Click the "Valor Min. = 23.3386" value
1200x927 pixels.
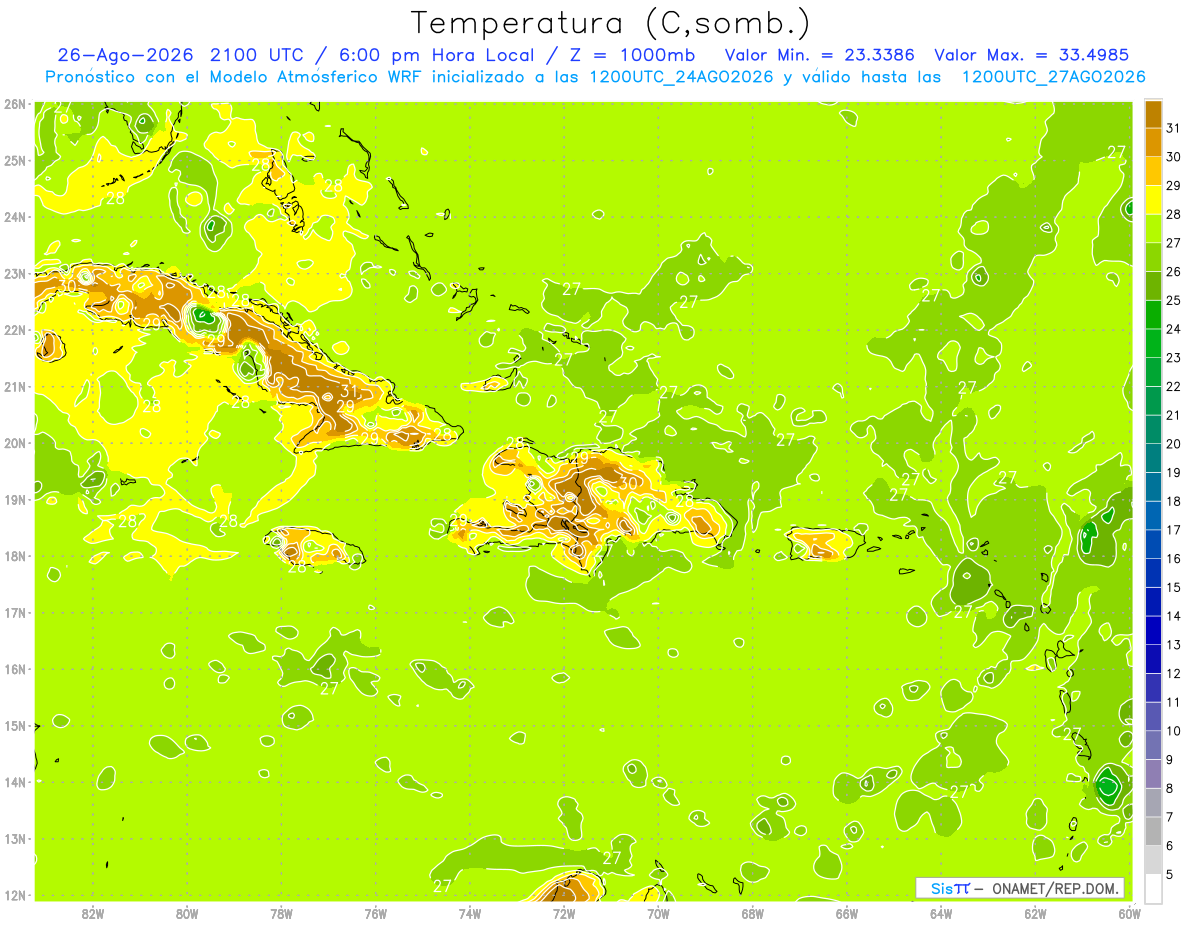[x=822, y=55]
